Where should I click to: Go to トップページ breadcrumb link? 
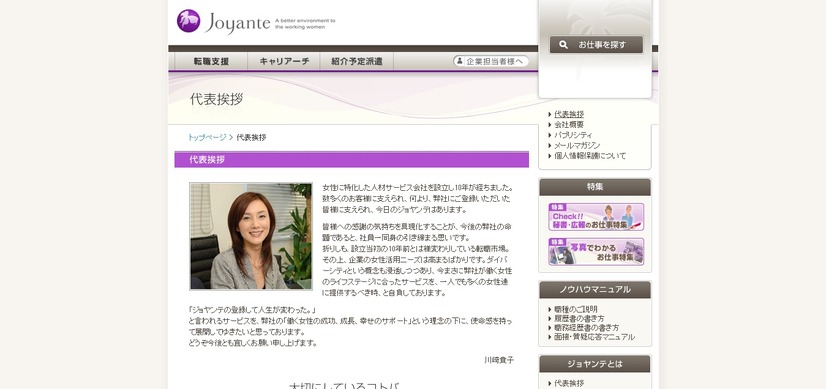[x=207, y=138]
